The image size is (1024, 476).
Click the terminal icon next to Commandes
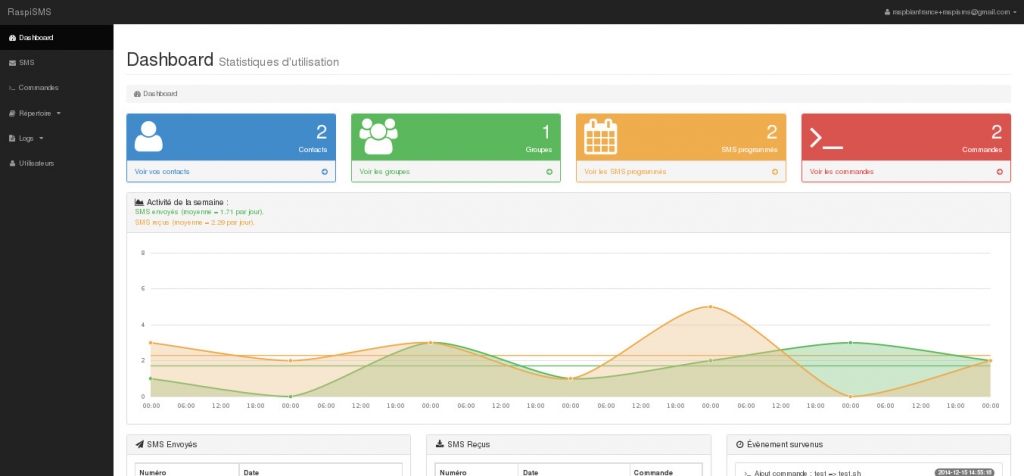pyautogui.click(x=12, y=88)
